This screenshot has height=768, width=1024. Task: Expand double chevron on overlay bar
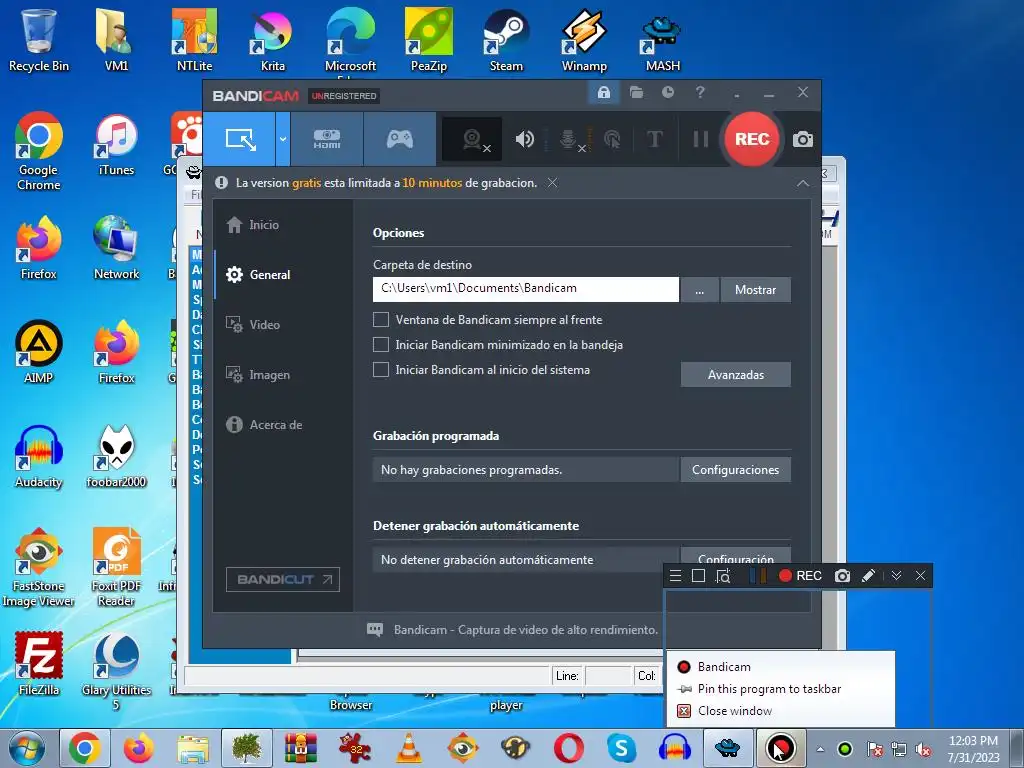(896, 575)
